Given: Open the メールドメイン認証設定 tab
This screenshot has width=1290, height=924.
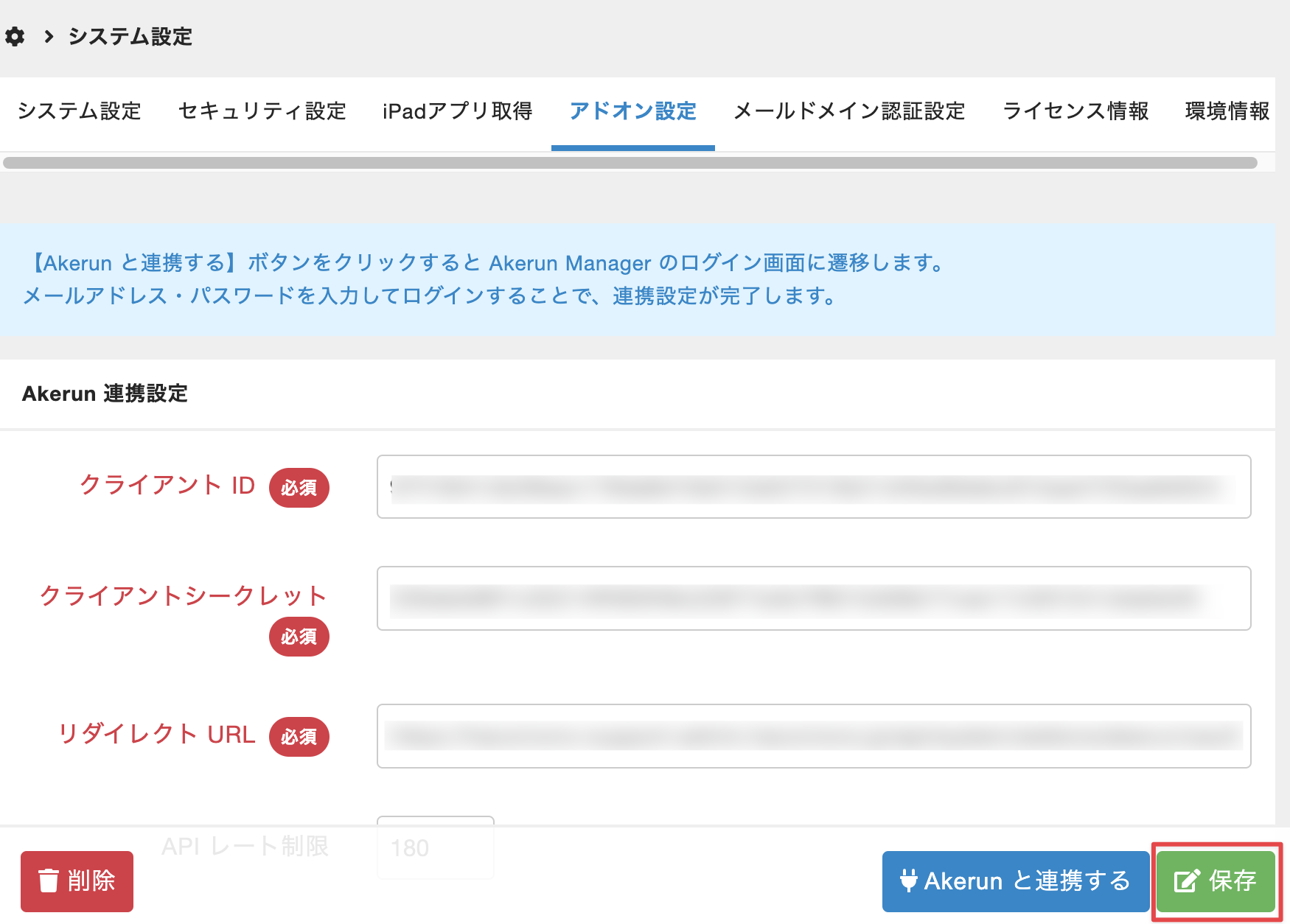Looking at the screenshot, I should tap(849, 111).
